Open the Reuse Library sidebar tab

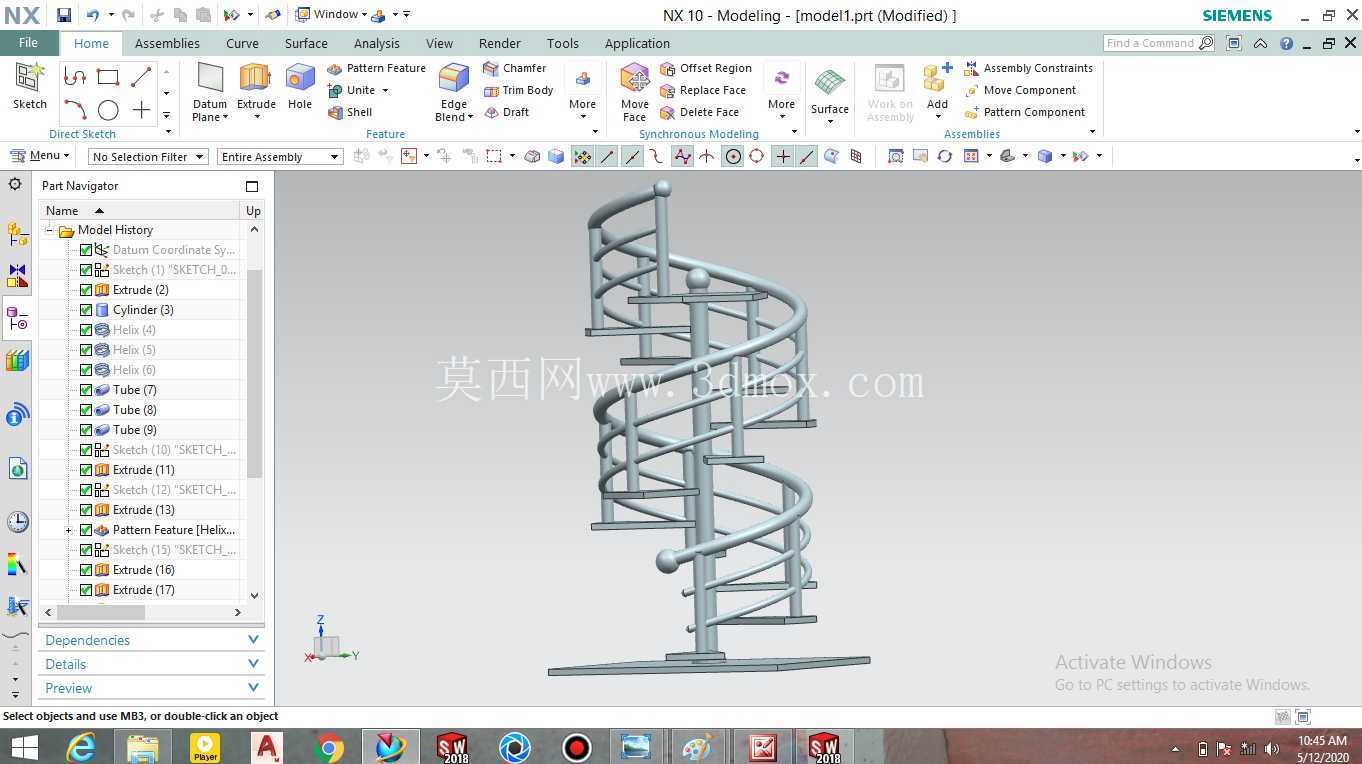click(x=17, y=361)
